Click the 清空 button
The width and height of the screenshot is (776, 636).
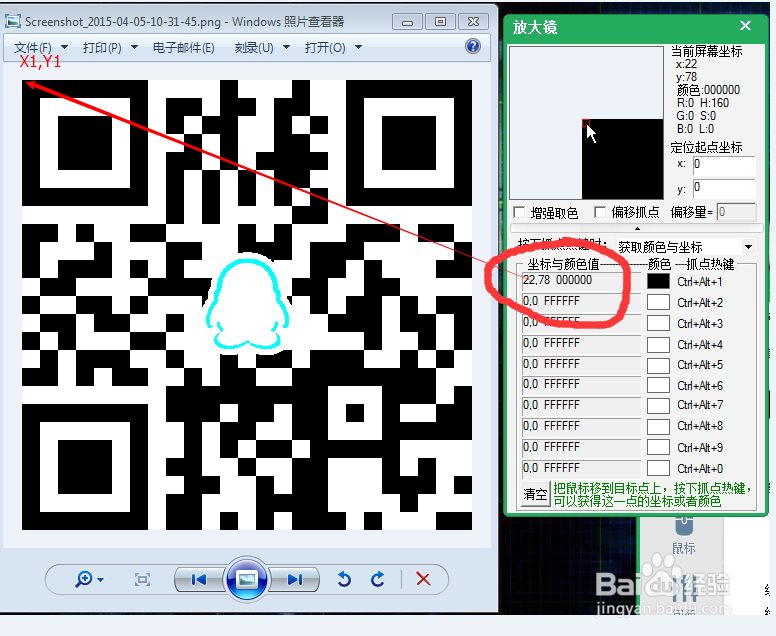pos(535,494)
